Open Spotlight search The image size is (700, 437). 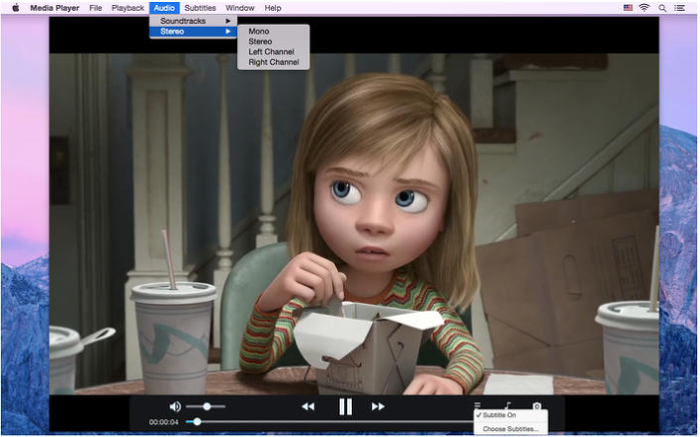point(662,8)
